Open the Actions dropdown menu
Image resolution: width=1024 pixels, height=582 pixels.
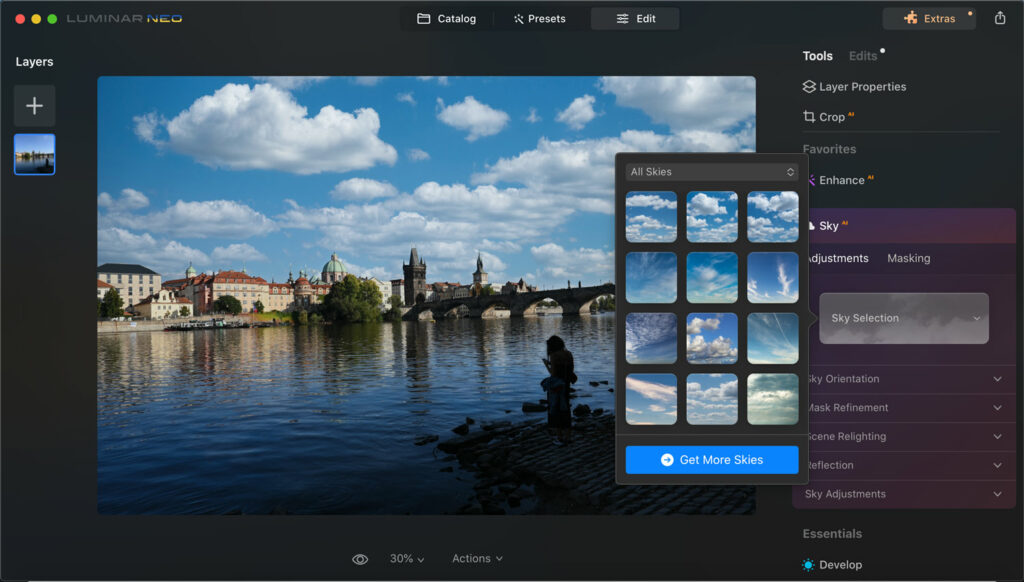[x=477, y=559]
